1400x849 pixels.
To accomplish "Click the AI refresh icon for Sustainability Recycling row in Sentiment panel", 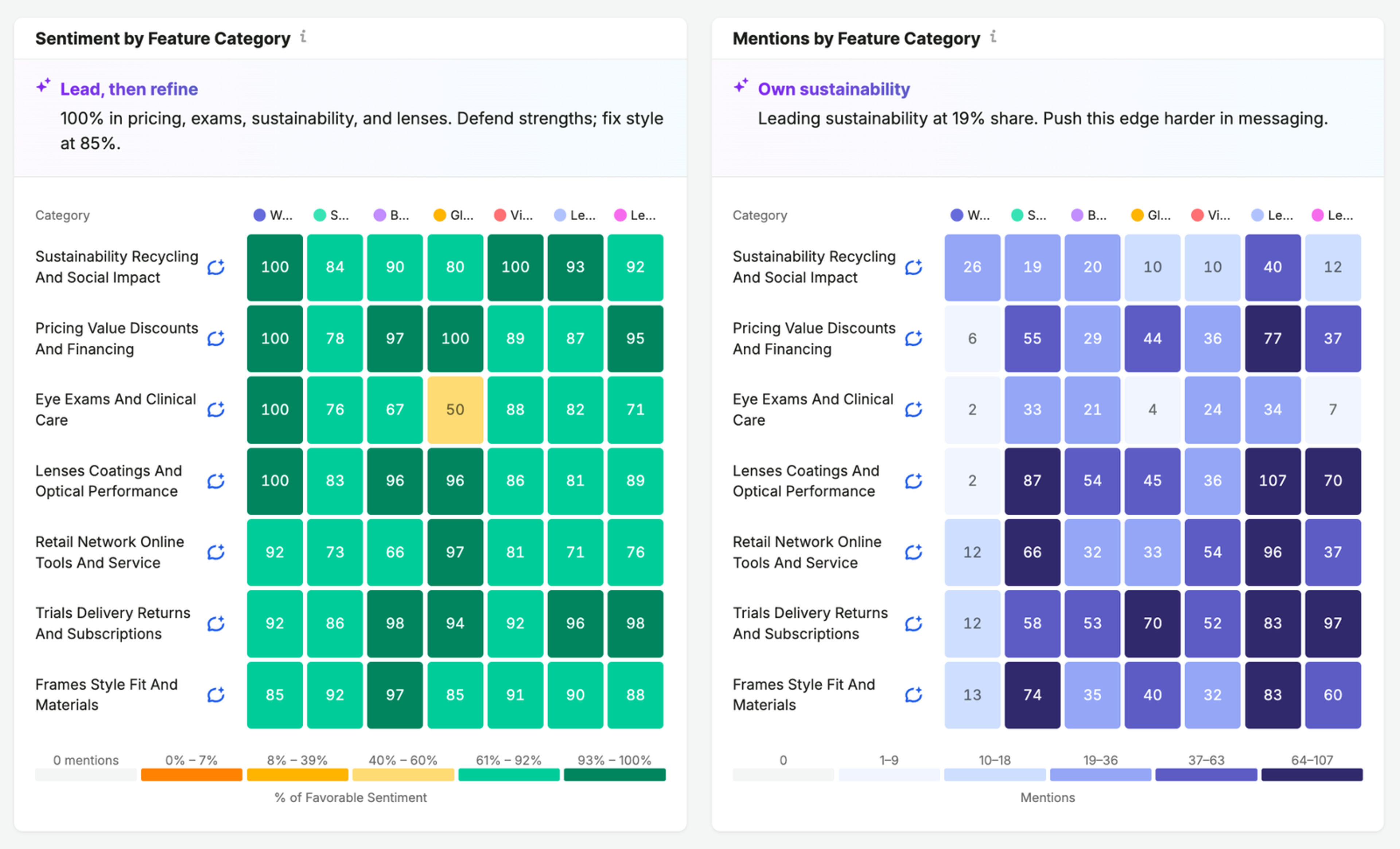I will [216, 267].
